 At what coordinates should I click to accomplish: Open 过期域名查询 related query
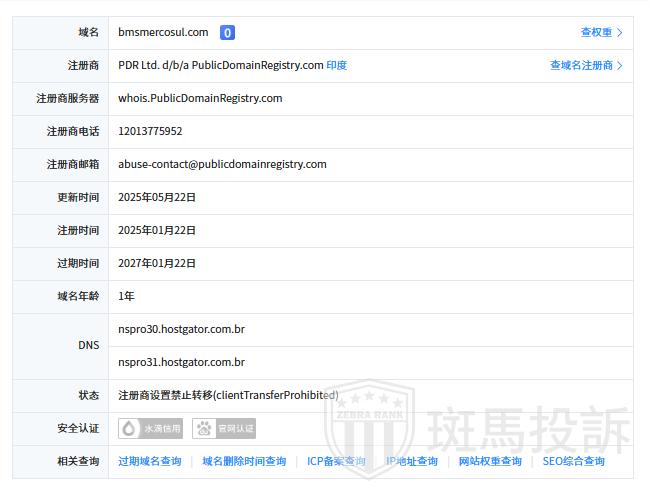150,461
